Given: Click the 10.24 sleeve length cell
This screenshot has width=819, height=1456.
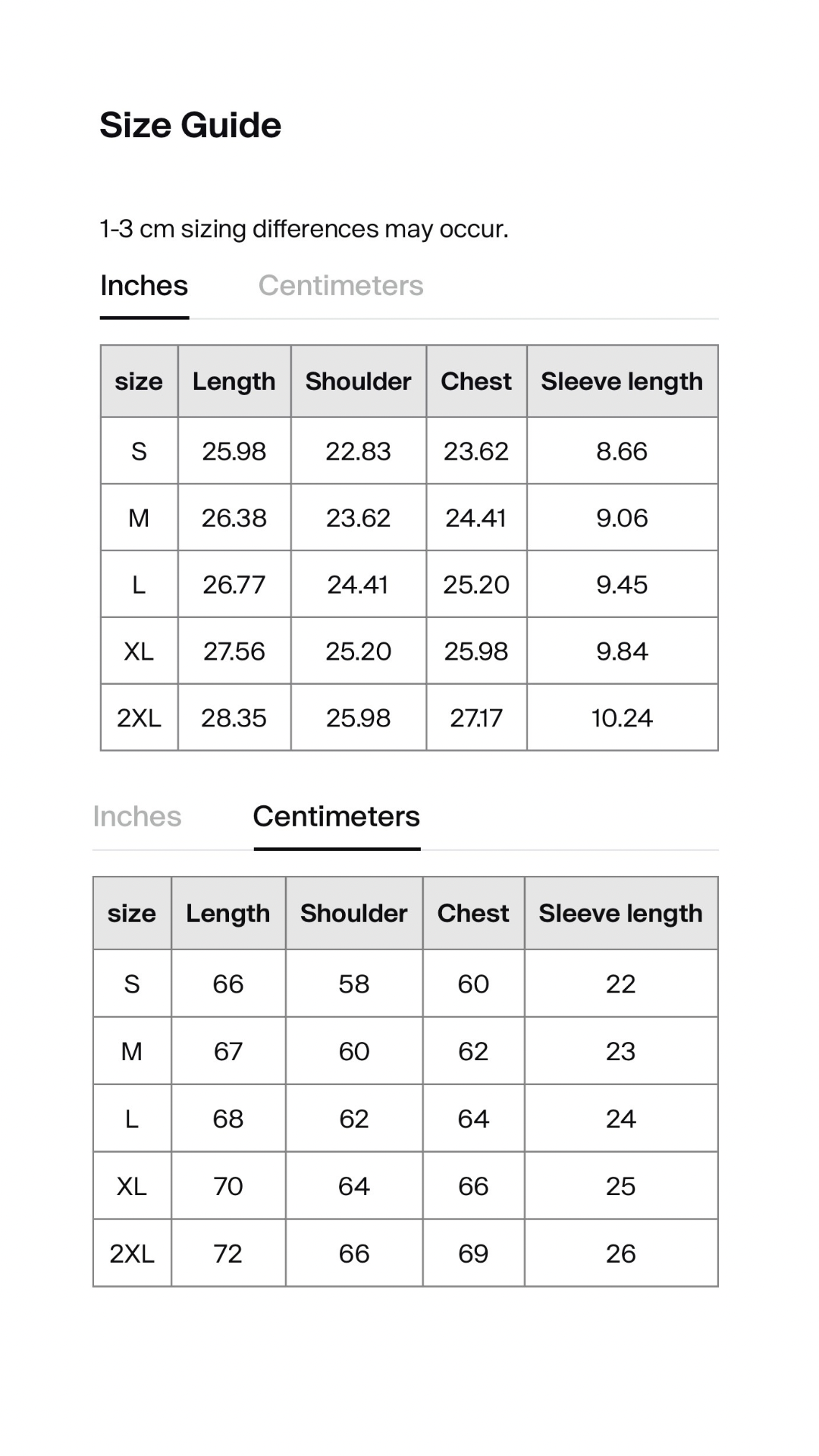Looking at the screenshot, I should pyautogui.click(x=622, y=717).
